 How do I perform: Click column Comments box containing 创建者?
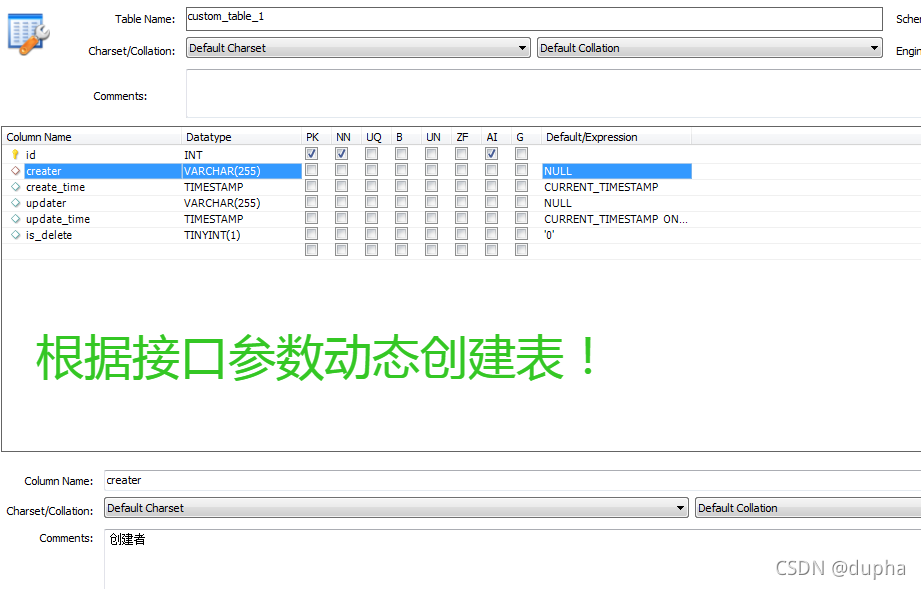[512, 559]
